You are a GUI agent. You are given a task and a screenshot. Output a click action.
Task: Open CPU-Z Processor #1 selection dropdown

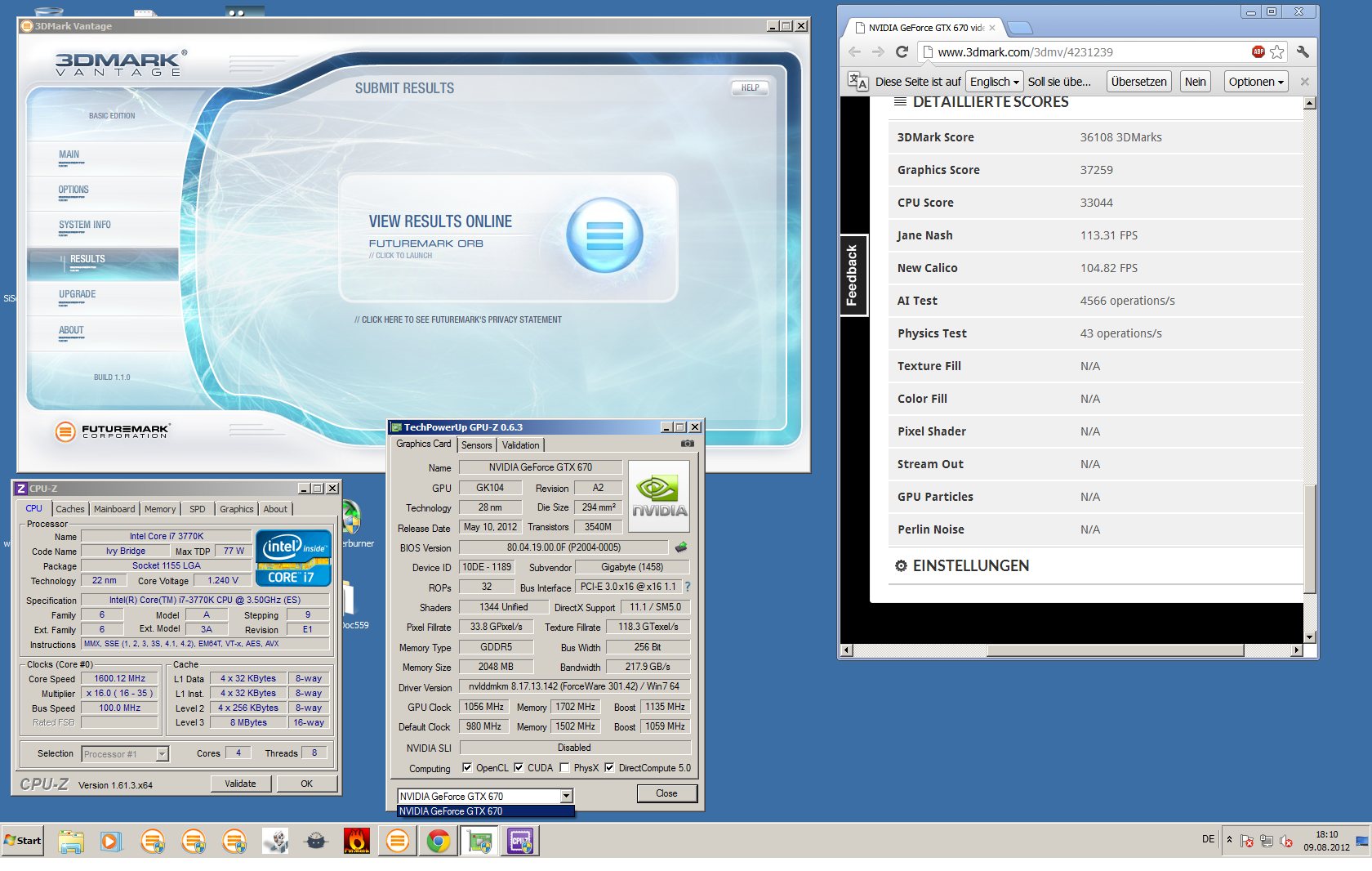click(x=162, y=754)
